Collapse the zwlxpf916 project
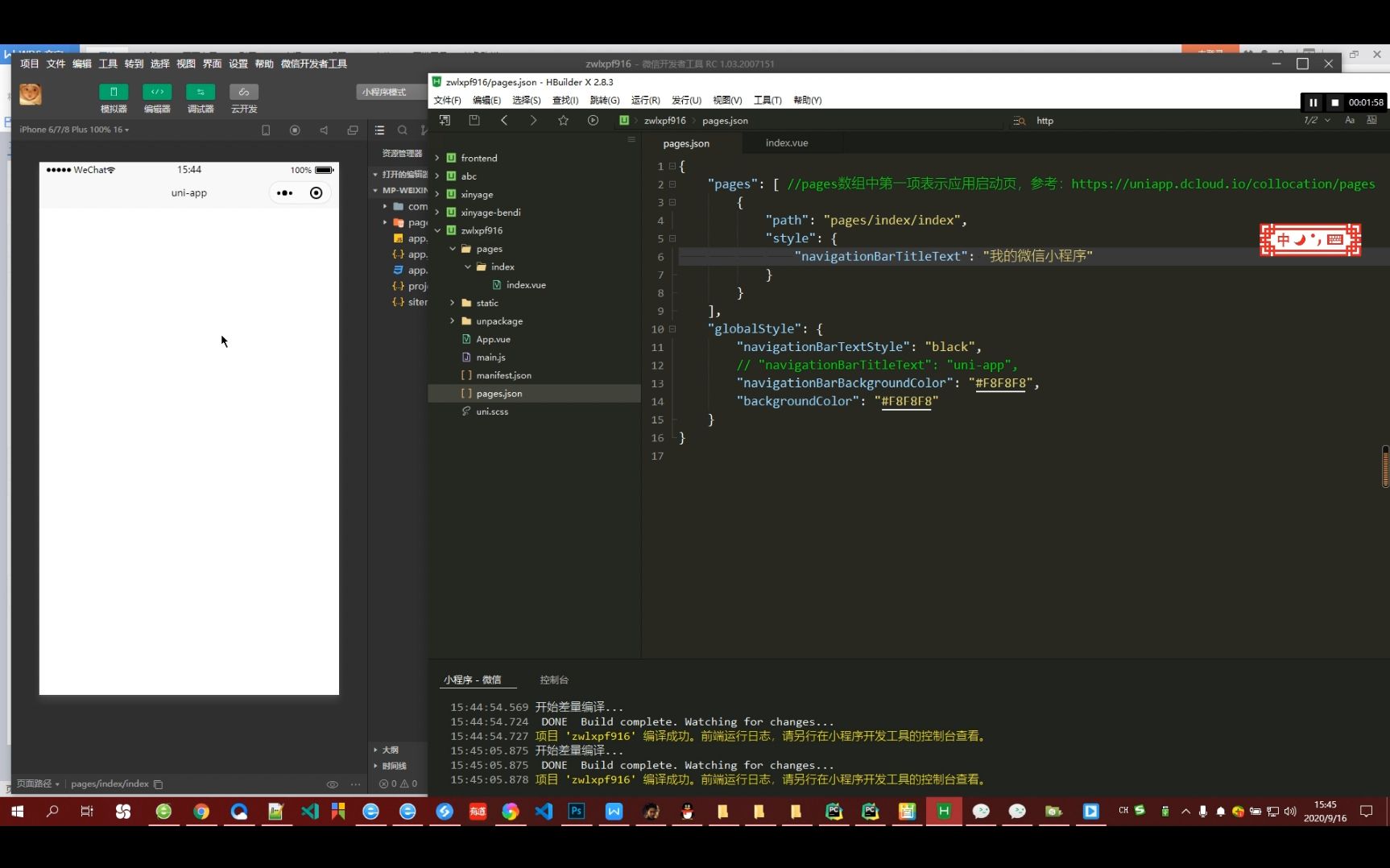Screen dimensions: 1390x868 tap(437, 231)
